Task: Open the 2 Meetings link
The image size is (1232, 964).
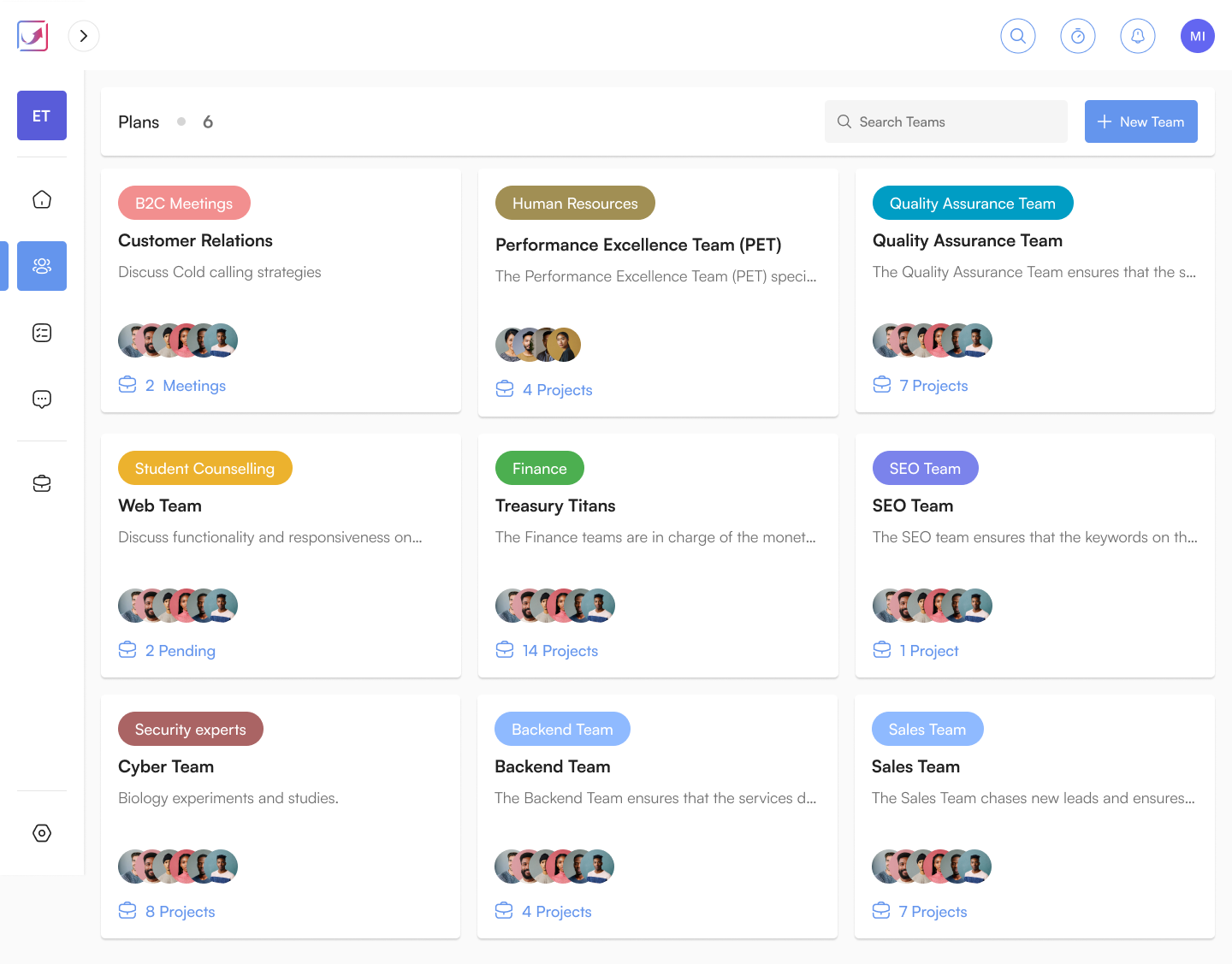Action: pos(186,386)
